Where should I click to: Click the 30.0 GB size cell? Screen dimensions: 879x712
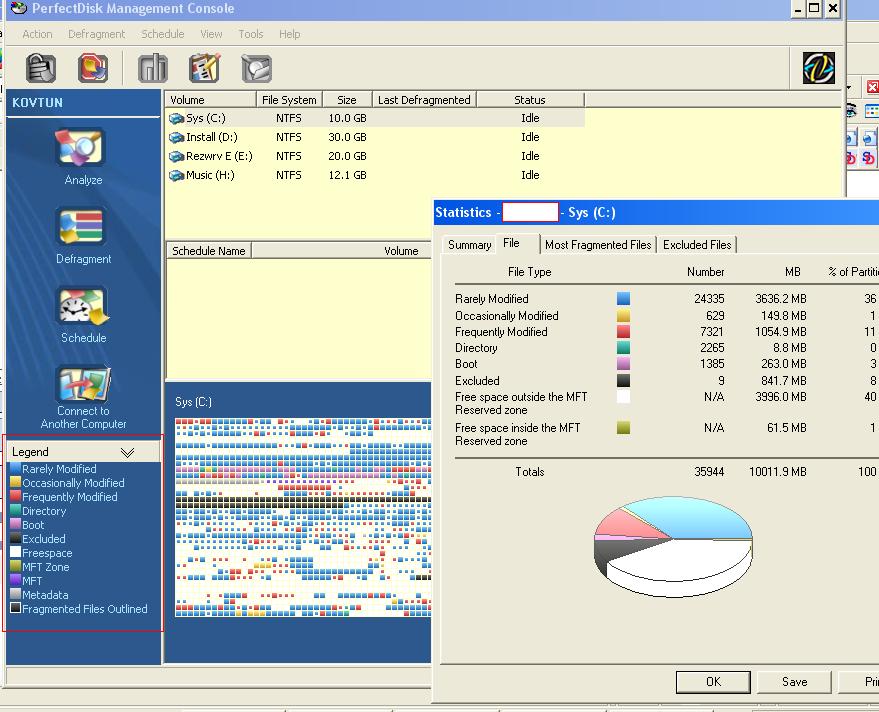[x=347, y=137]
